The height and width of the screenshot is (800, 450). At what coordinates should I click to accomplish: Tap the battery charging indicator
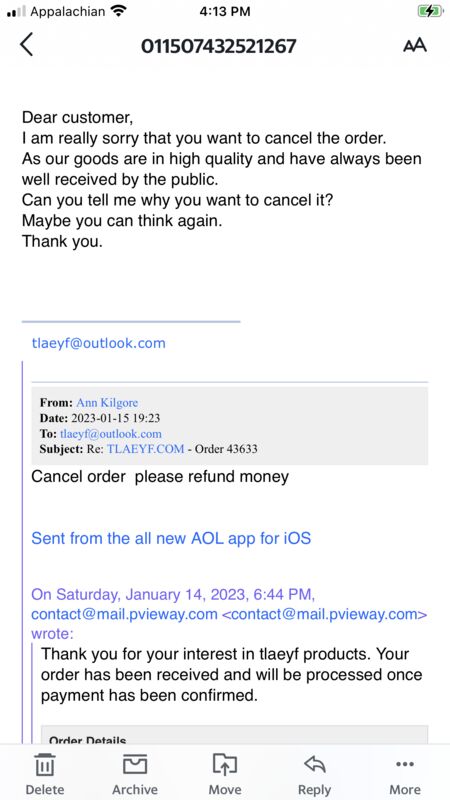(x=430, y=11)
